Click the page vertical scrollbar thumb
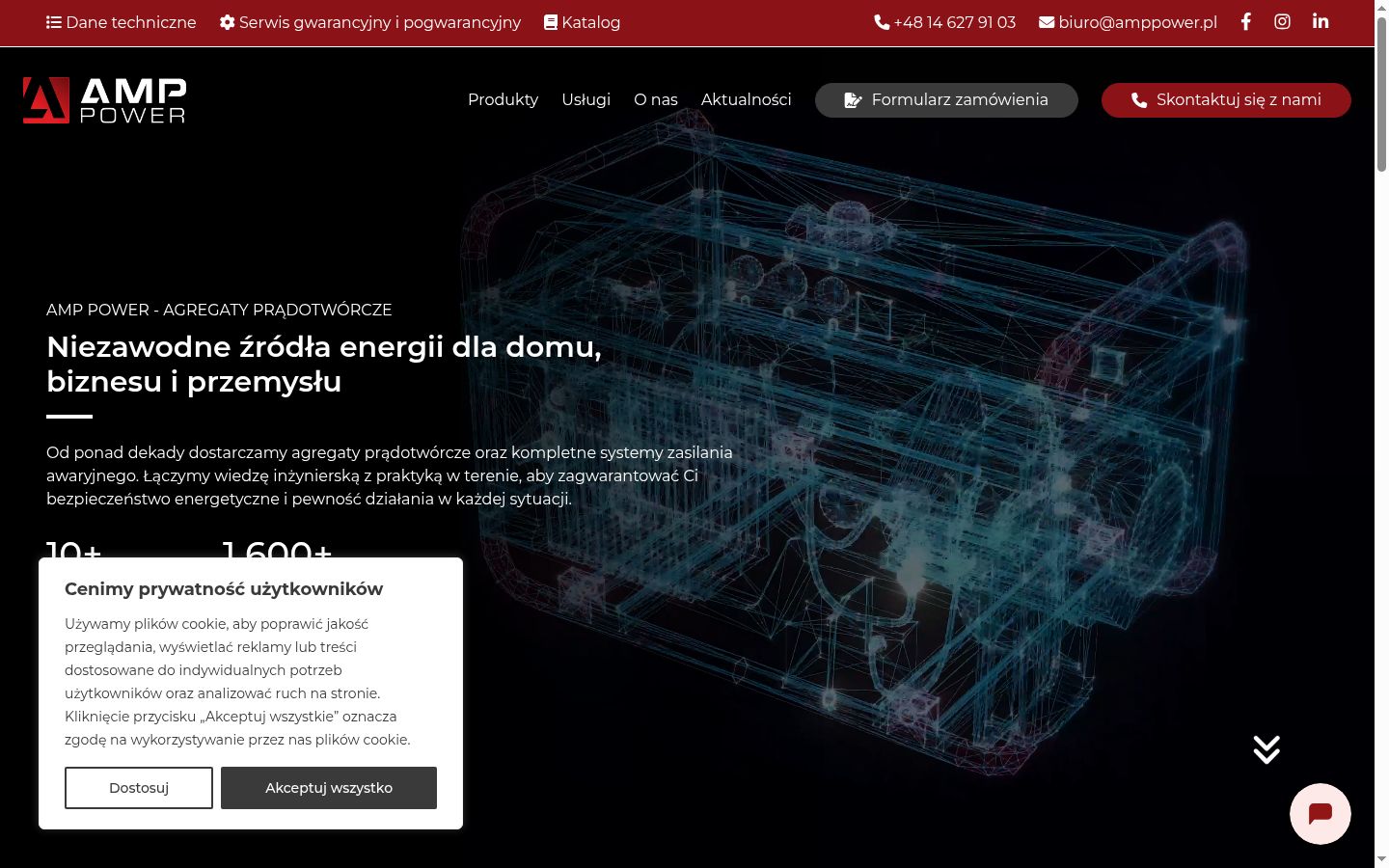 (x=1381, y=95)
